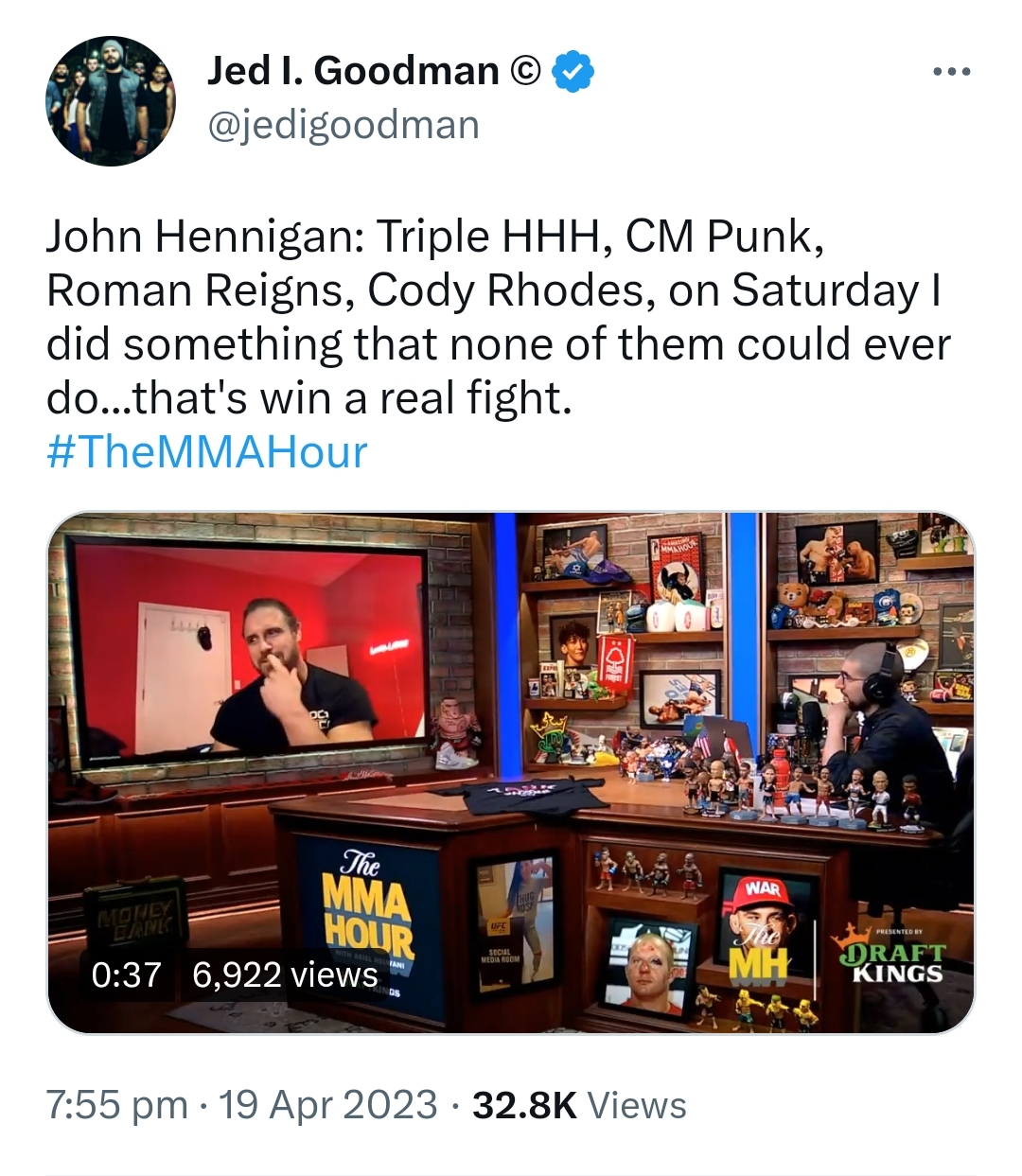
Task: Click the 6,922 views video label
Action: pos(285,974)
